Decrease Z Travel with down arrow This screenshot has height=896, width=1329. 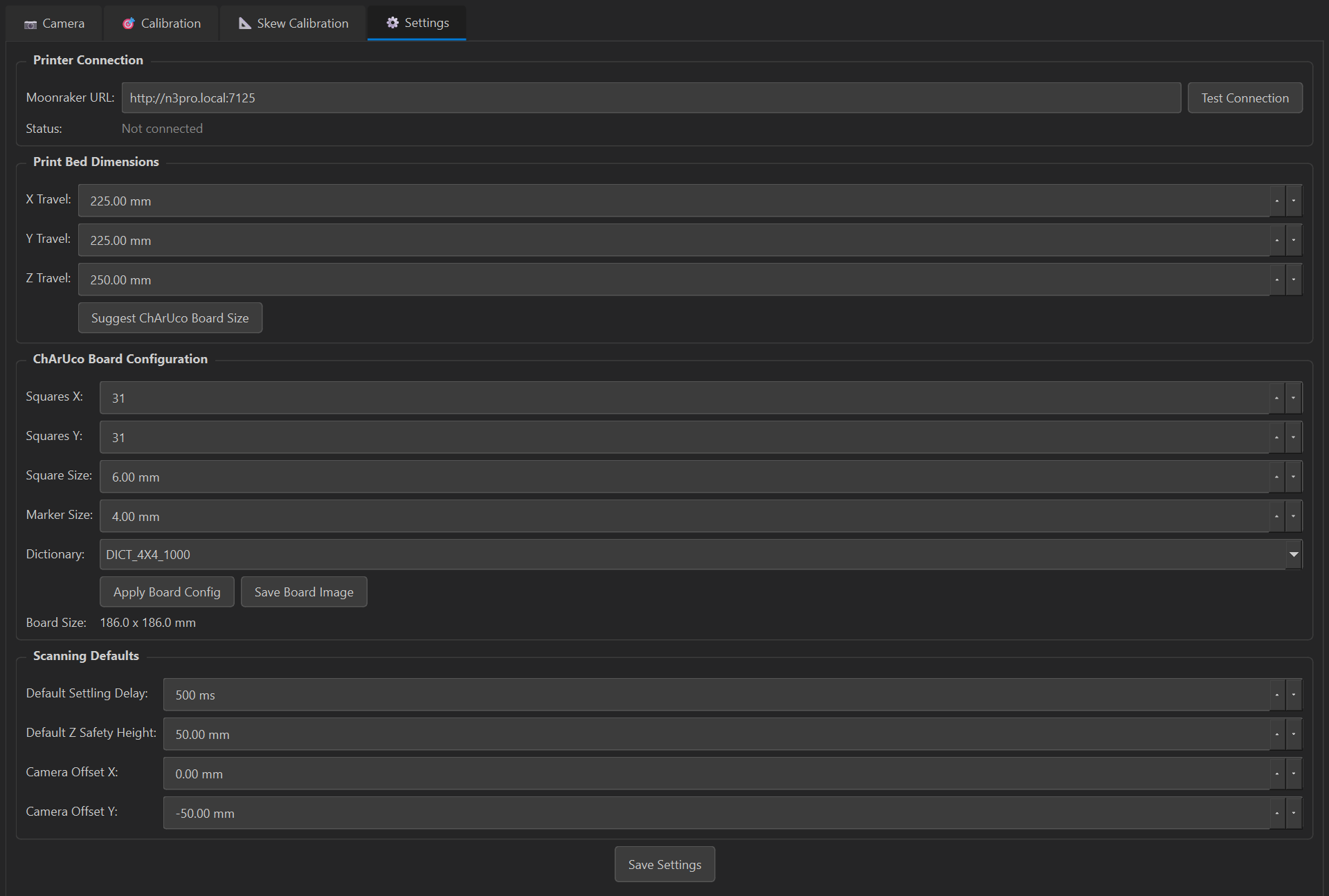1294,280
